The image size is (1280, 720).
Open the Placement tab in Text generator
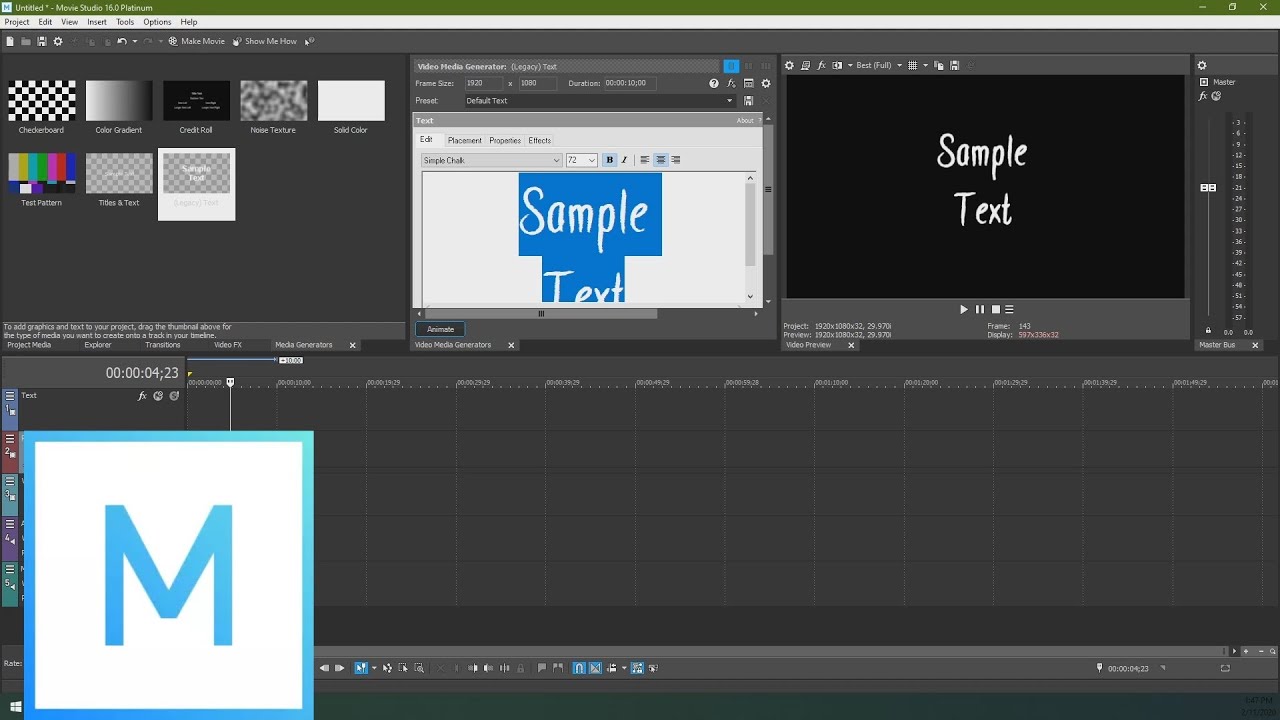[x=464, y=141]
